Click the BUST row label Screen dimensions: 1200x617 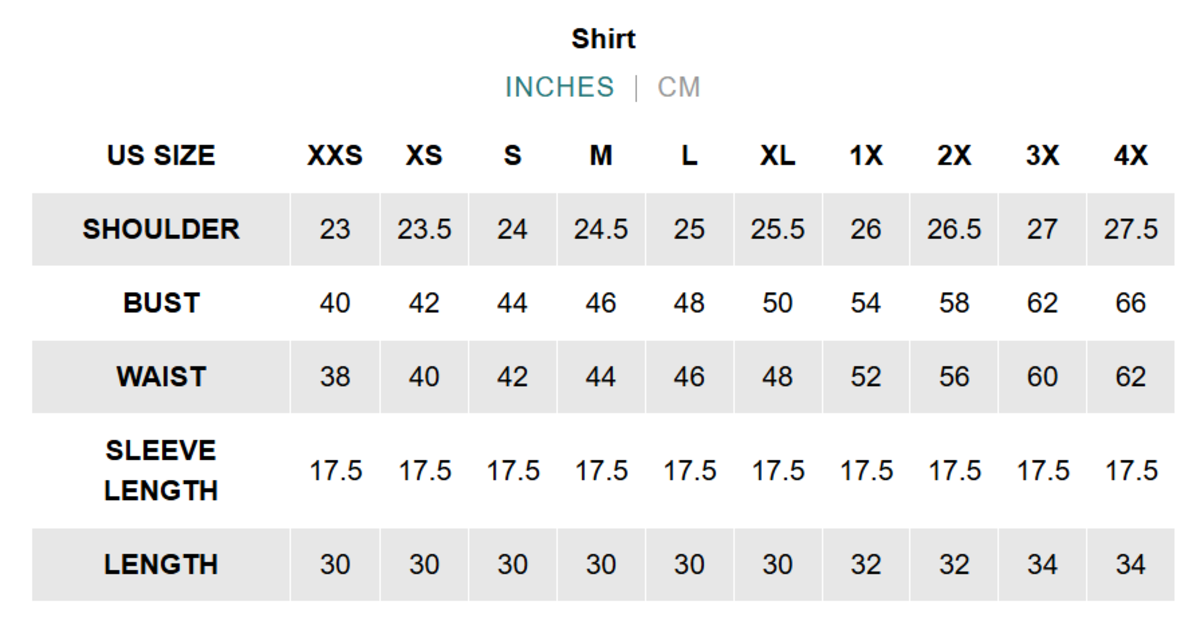click(x=161, y=303)
